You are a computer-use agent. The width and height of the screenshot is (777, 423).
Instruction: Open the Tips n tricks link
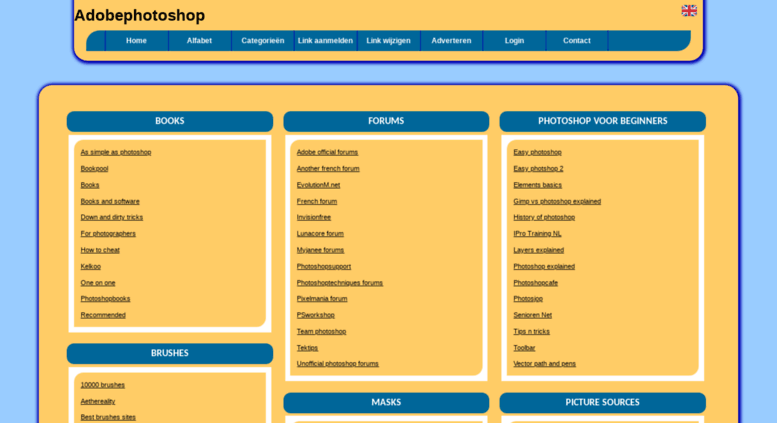[x=531, y=331]
